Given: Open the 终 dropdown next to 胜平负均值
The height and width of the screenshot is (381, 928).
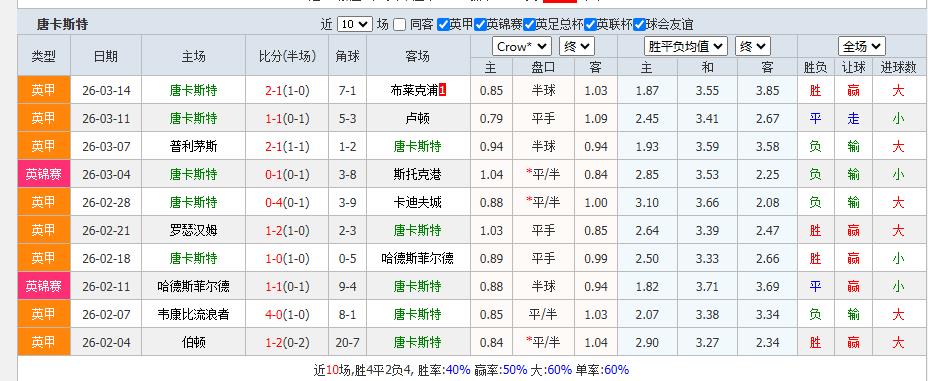Looking at the screenshot, I should tap(753, 46).
